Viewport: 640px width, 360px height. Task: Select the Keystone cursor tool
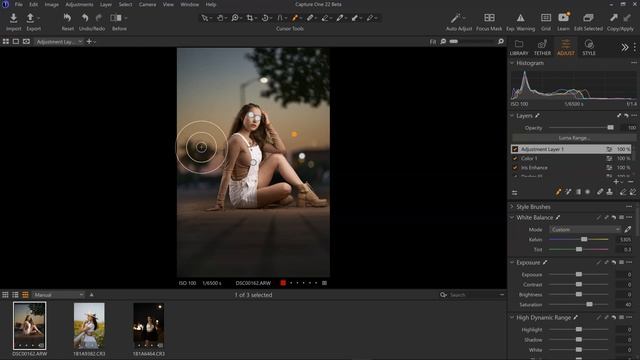pyautogui.click(x=280, y=18)
